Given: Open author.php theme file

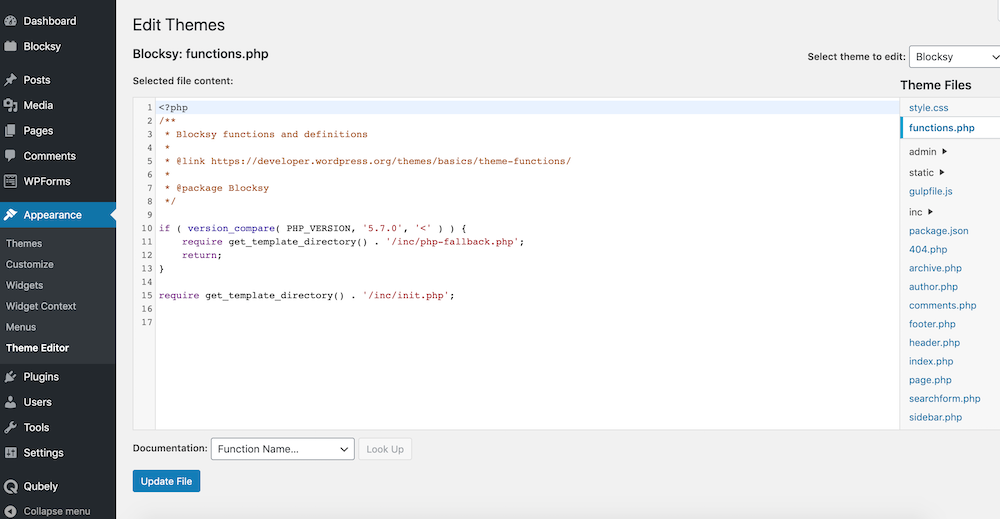Looking at the screenshot, I should 933,287.
